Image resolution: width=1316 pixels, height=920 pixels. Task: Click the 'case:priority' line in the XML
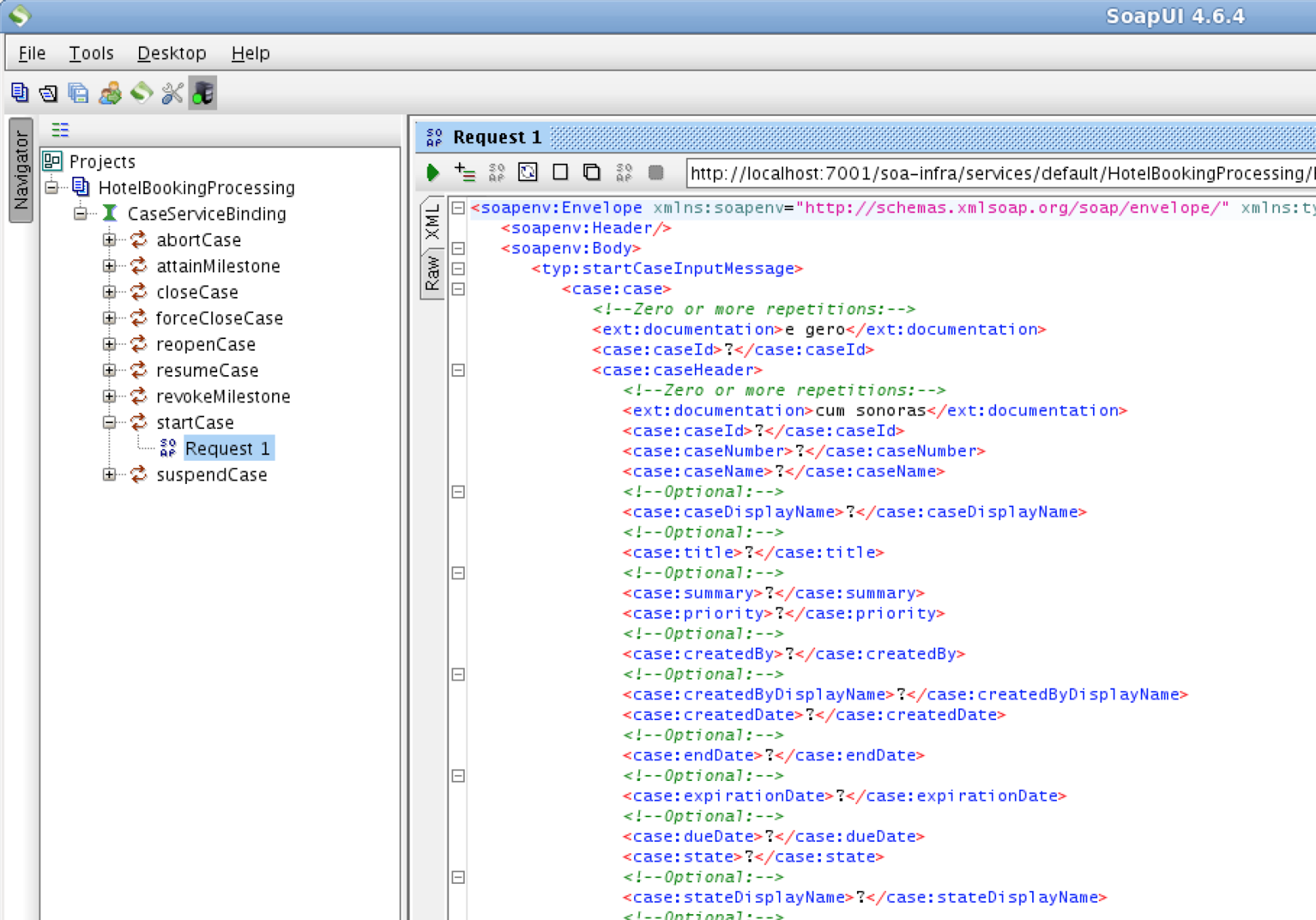pos(784,613)
